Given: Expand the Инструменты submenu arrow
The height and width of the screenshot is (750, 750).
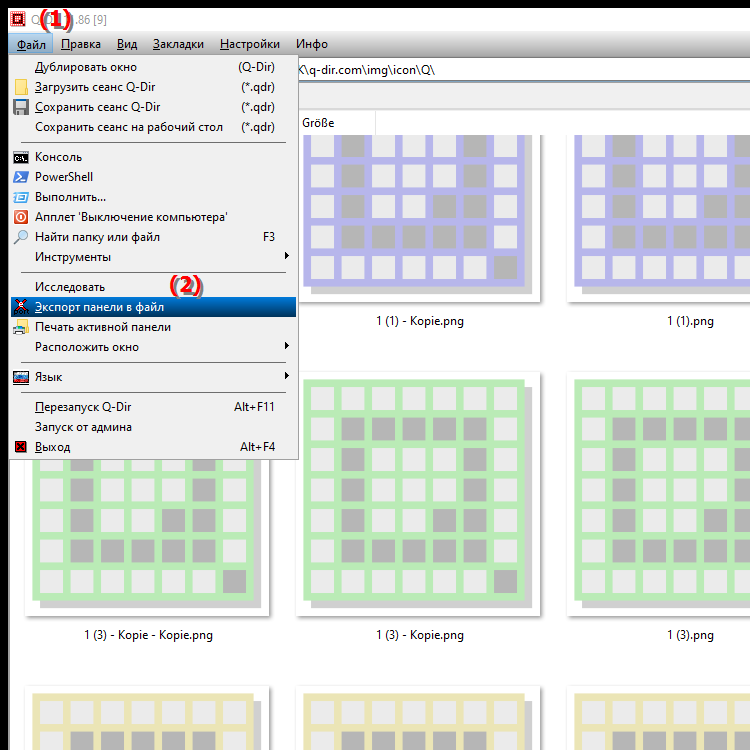Looking at the screenshot, I should (x=287, y=256).
